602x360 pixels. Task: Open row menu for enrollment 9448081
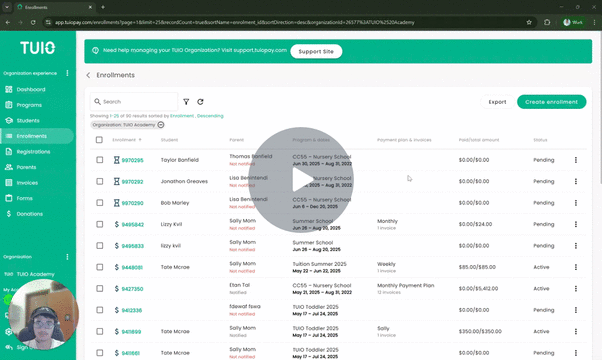coord(576,268)
